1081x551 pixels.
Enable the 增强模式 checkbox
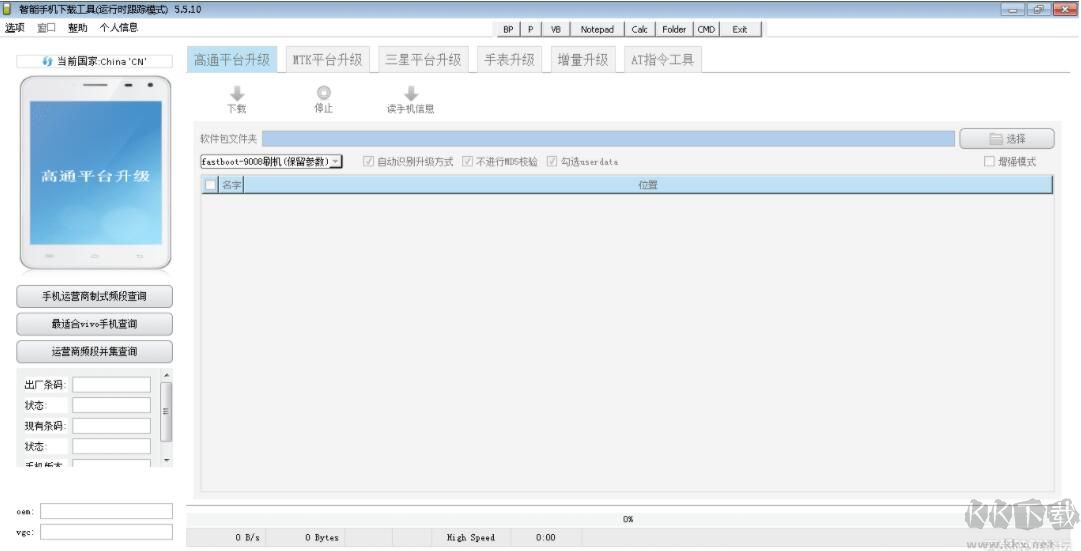989,161
